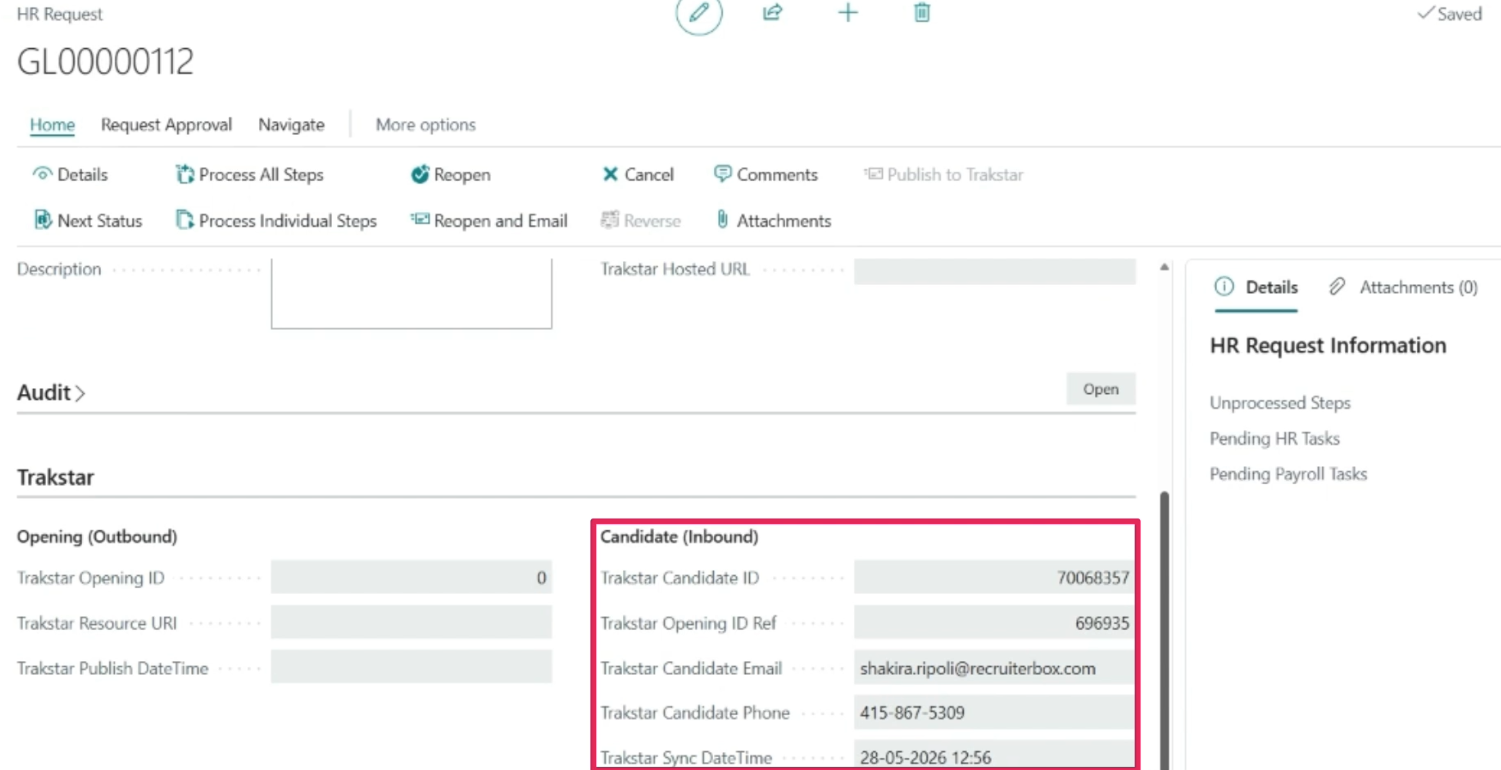Expand the Audit section header
The image size is (1501, 770).
coord(51,393)
